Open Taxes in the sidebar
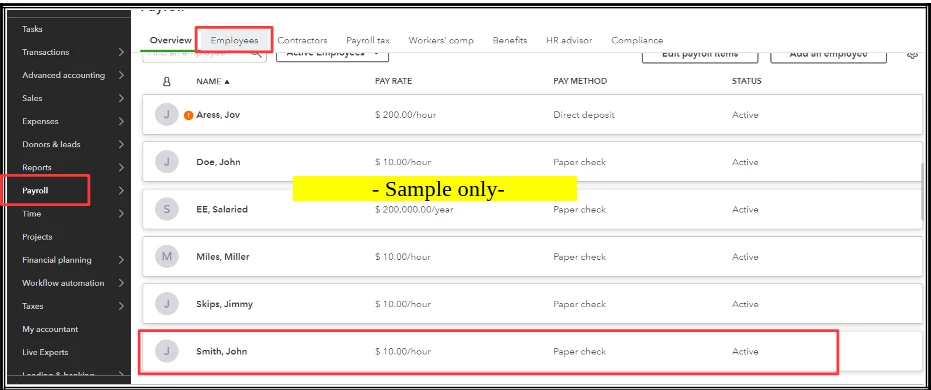The image size is (931, 390). click(x=33, y=306)
